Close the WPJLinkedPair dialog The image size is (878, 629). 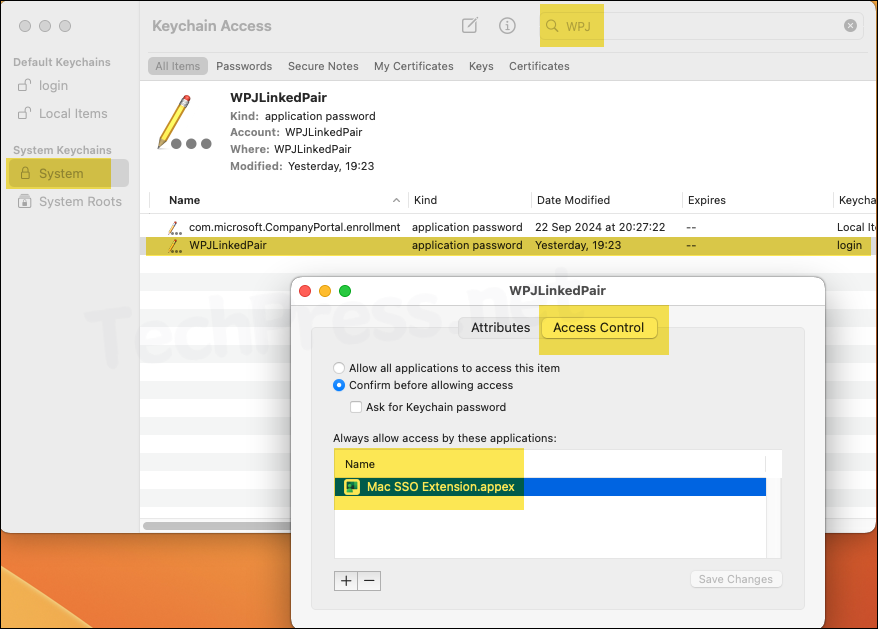pos(305,291)
